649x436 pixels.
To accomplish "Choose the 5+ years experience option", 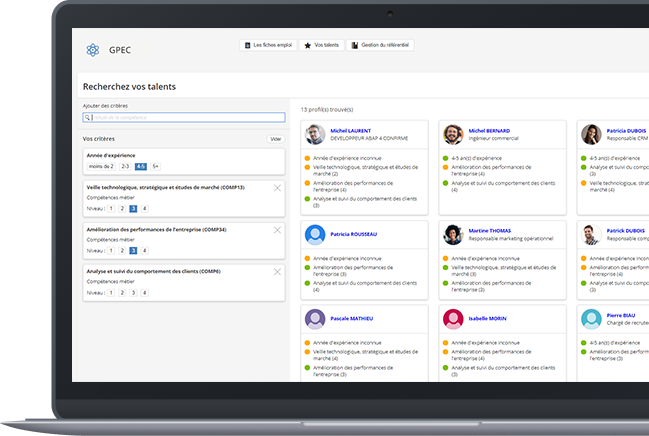I will (x=155, y=166).
